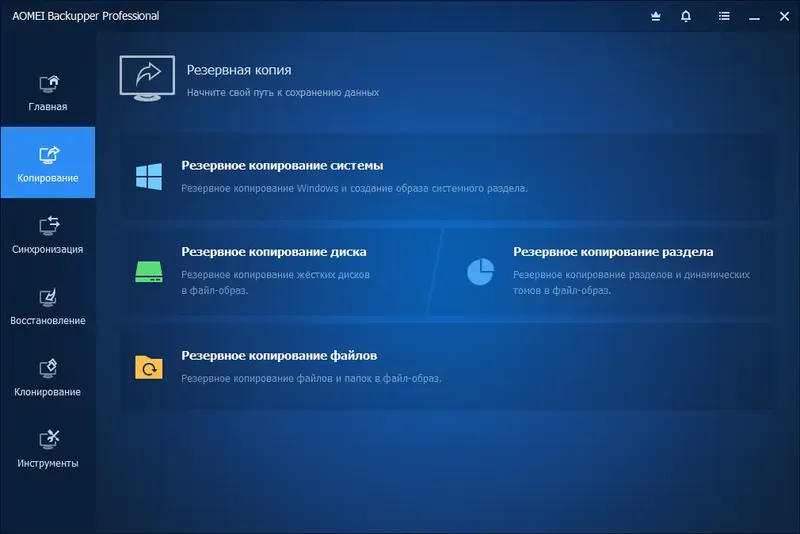Switch to the Синхронизация tab label

click(x=47, y=249)
